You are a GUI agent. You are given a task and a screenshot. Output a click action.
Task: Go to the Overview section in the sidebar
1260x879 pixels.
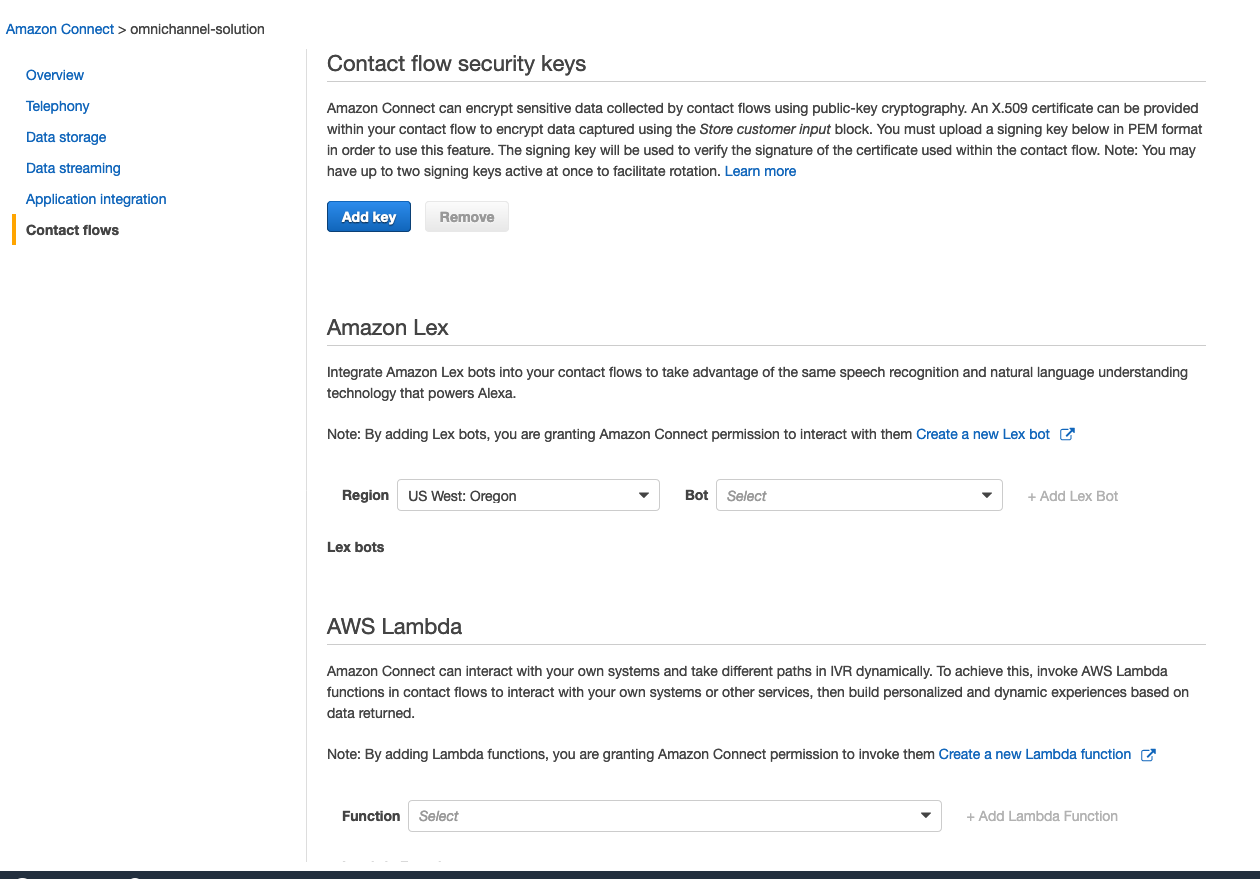coord(55,75)
